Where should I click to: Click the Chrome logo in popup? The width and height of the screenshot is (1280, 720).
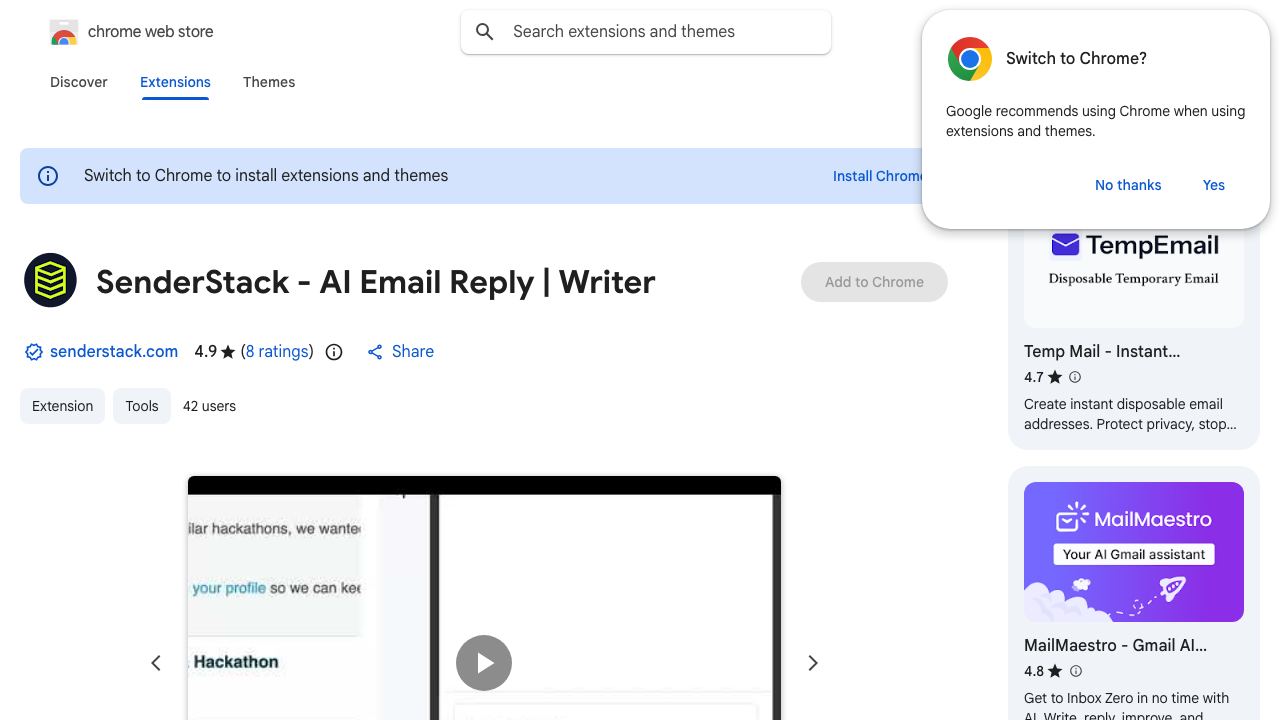[969, 59]
